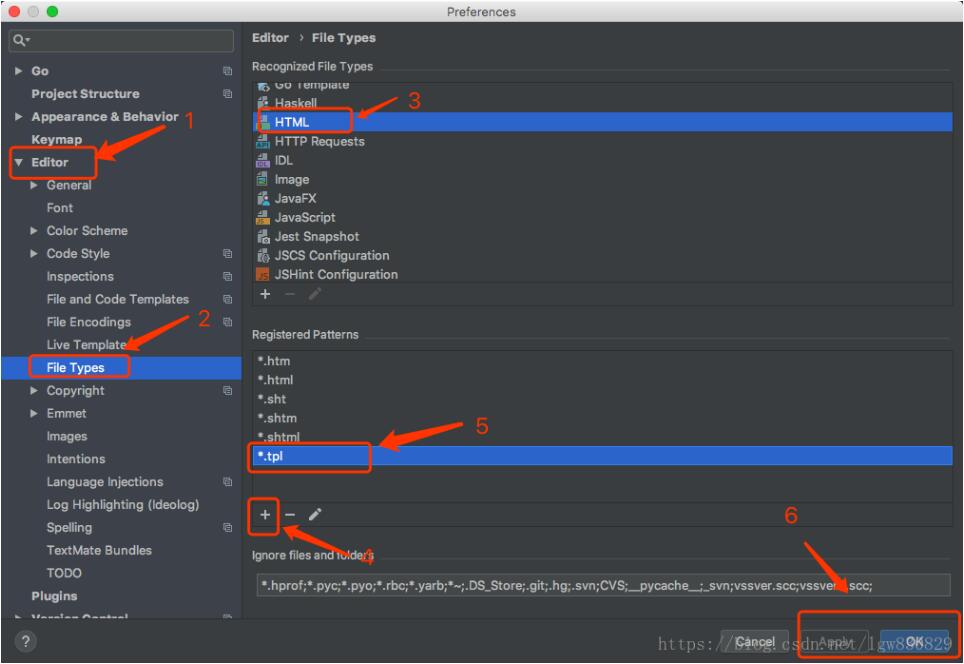Expand the Code Style subsection
This screenshot has width=964, height=664.
point(34,253)
